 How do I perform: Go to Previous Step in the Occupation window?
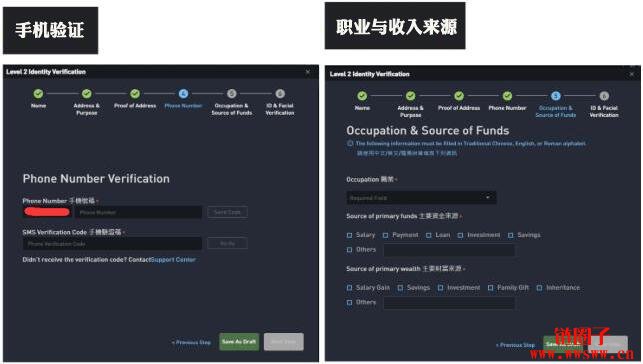click(515, 345)
